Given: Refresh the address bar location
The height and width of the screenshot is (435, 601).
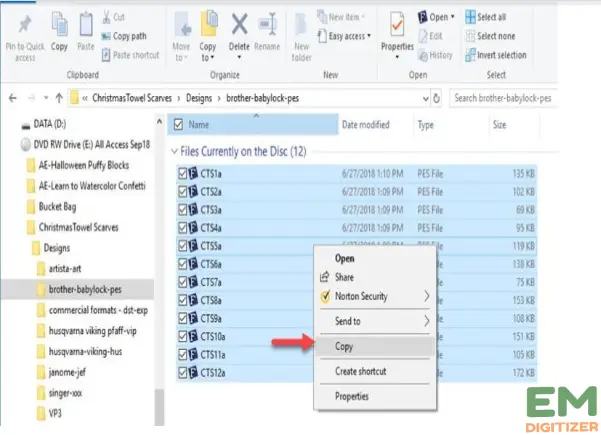Looking at the screenshot, I should (436, 98).
